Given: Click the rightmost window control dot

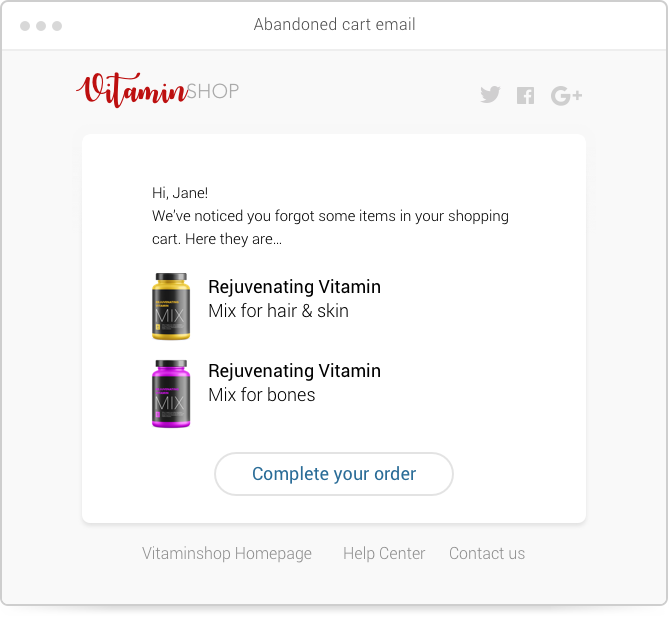Looking at the screenshot, I should pyautogui.click(x=57, y=26).
